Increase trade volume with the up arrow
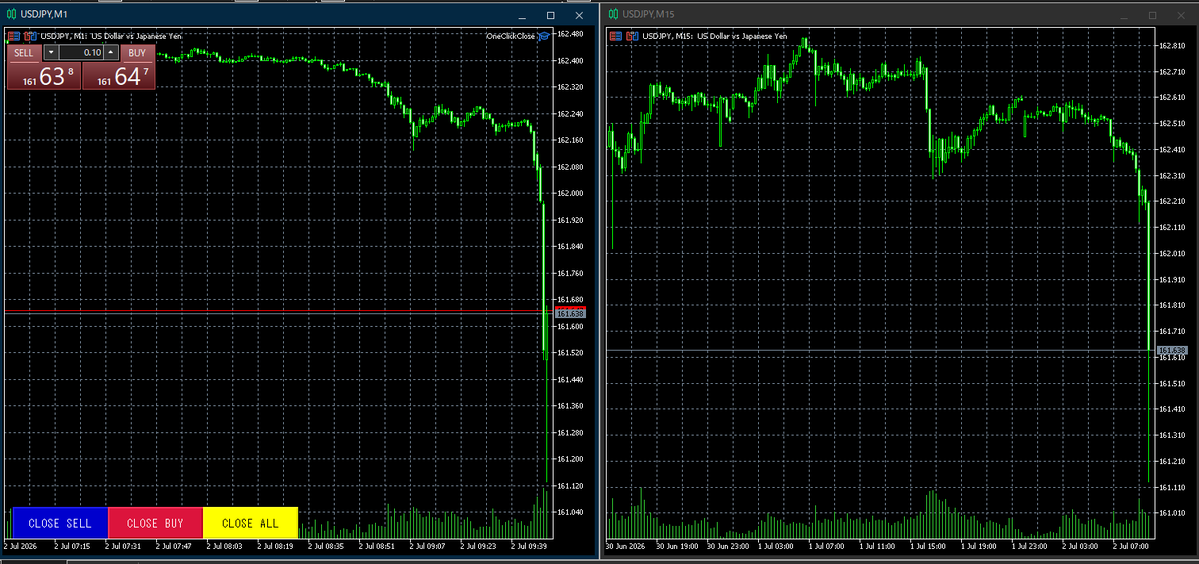The image size is (1199, 564). [x=111, y=53]
